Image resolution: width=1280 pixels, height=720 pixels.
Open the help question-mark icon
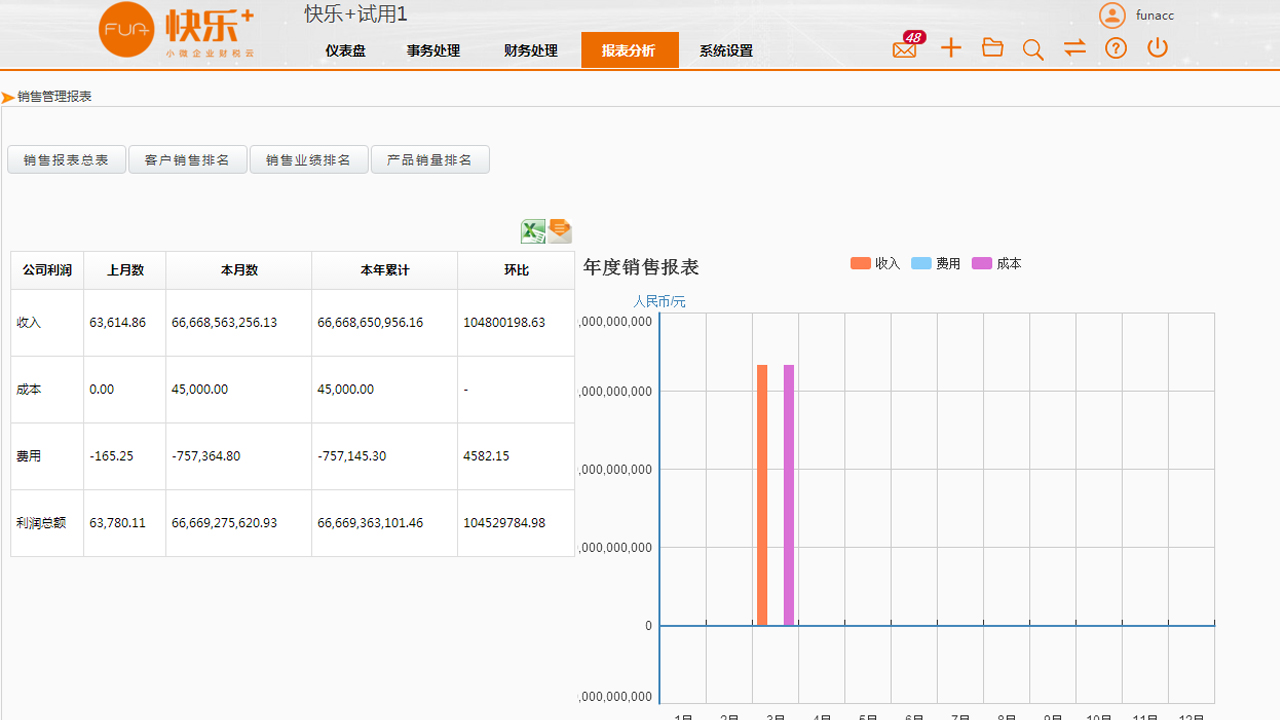point(1116,48)
